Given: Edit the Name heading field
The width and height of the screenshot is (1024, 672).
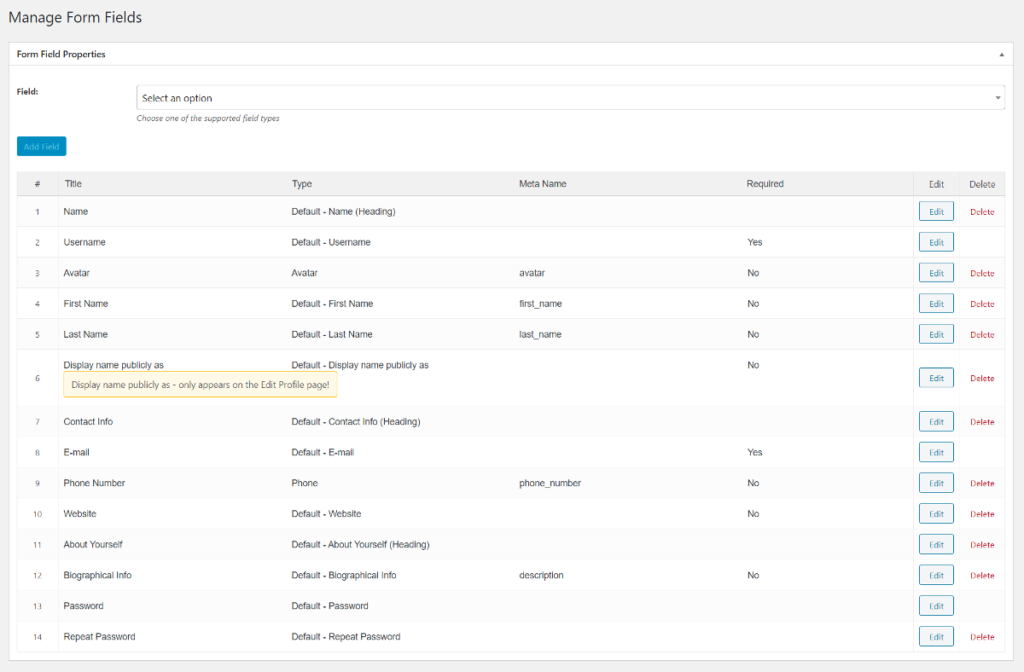Looking at the screenshot, I should tap(936, 211).
